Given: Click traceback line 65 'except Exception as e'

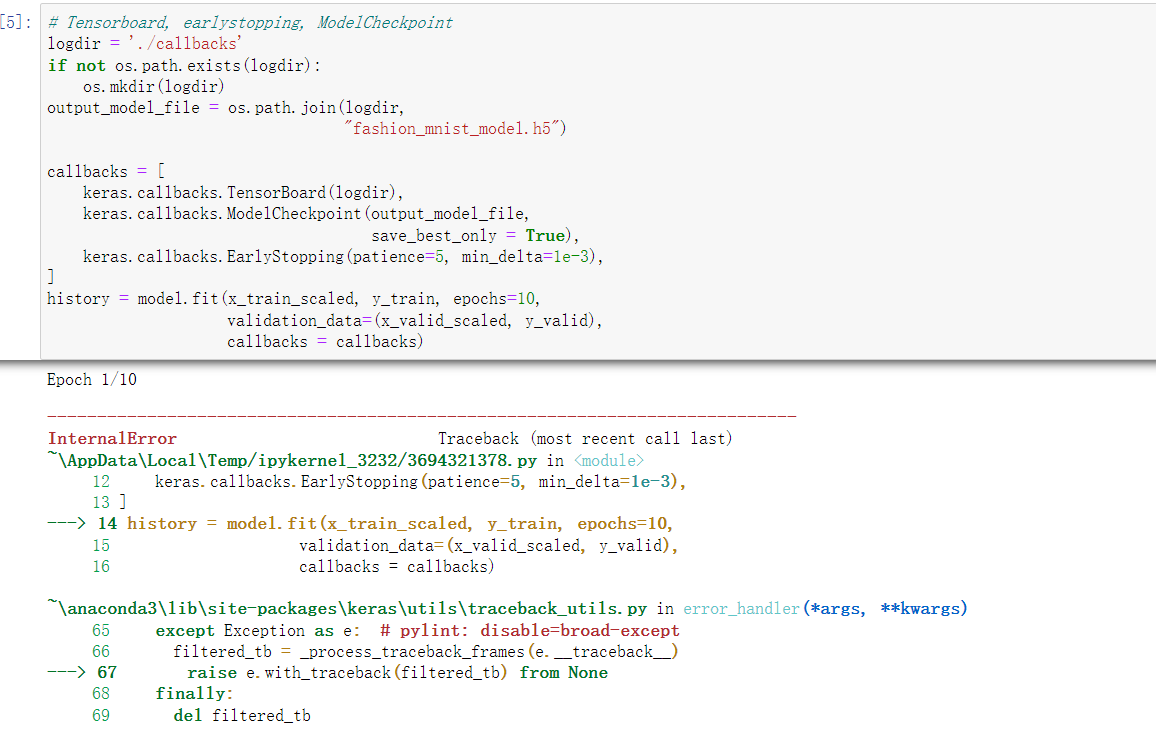Looking at the screenshot, I should click(386, 631).
